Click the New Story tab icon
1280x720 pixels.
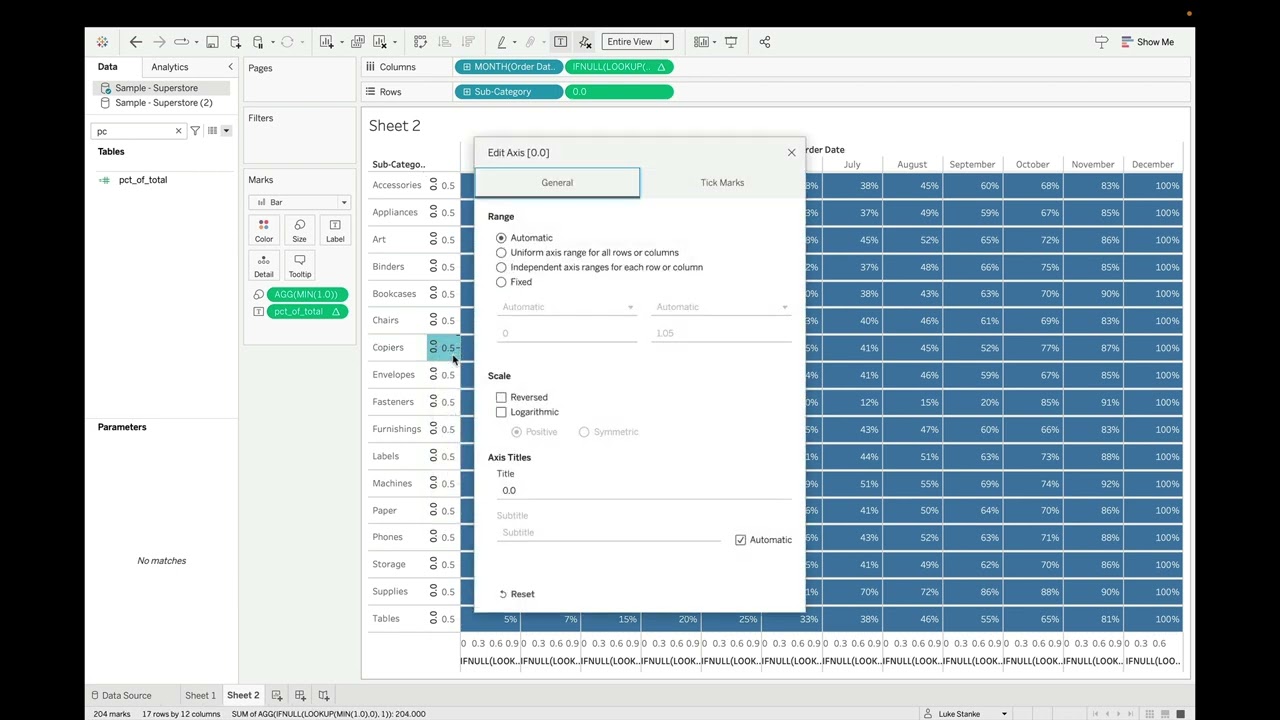[324, 695]
